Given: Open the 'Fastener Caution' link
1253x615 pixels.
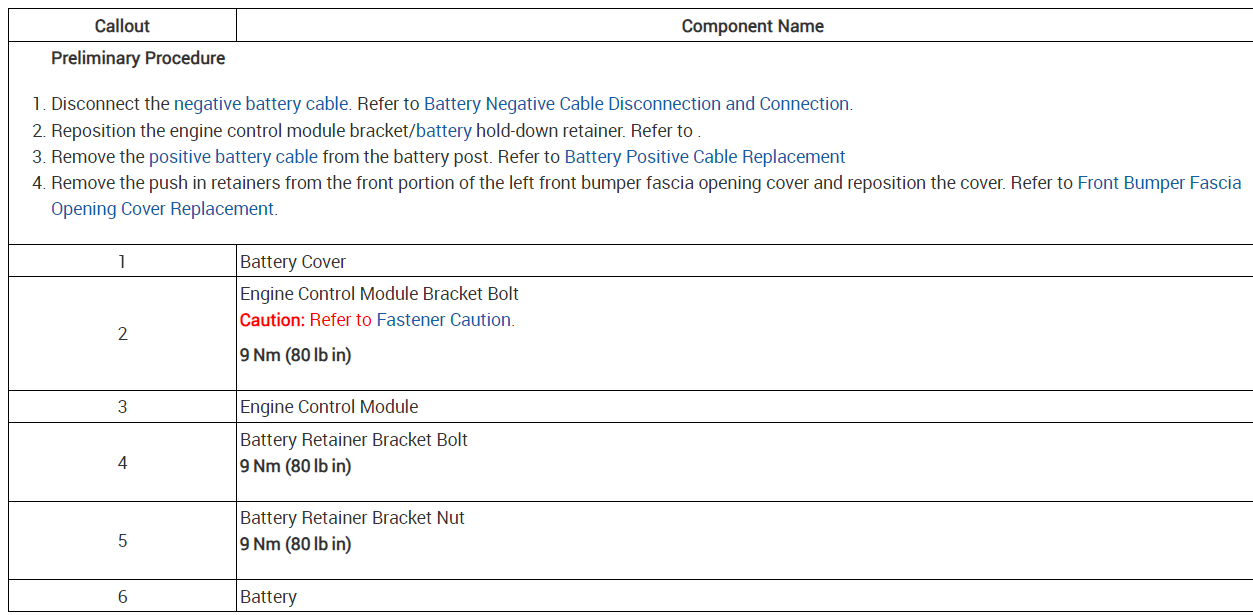Looking at the screenshot, I should (444, 320).
